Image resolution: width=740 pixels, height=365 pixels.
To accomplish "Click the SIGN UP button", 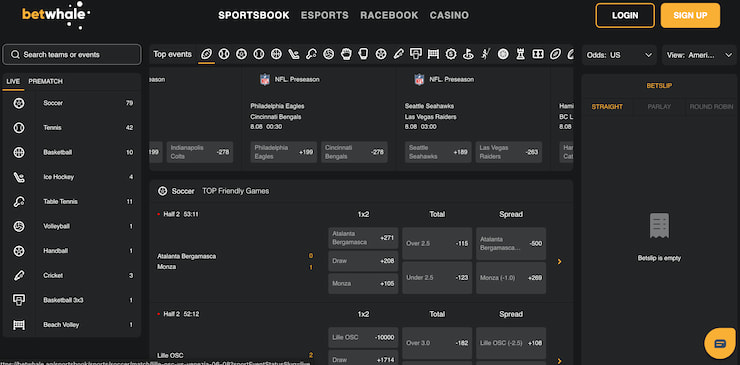I will 690,16.
